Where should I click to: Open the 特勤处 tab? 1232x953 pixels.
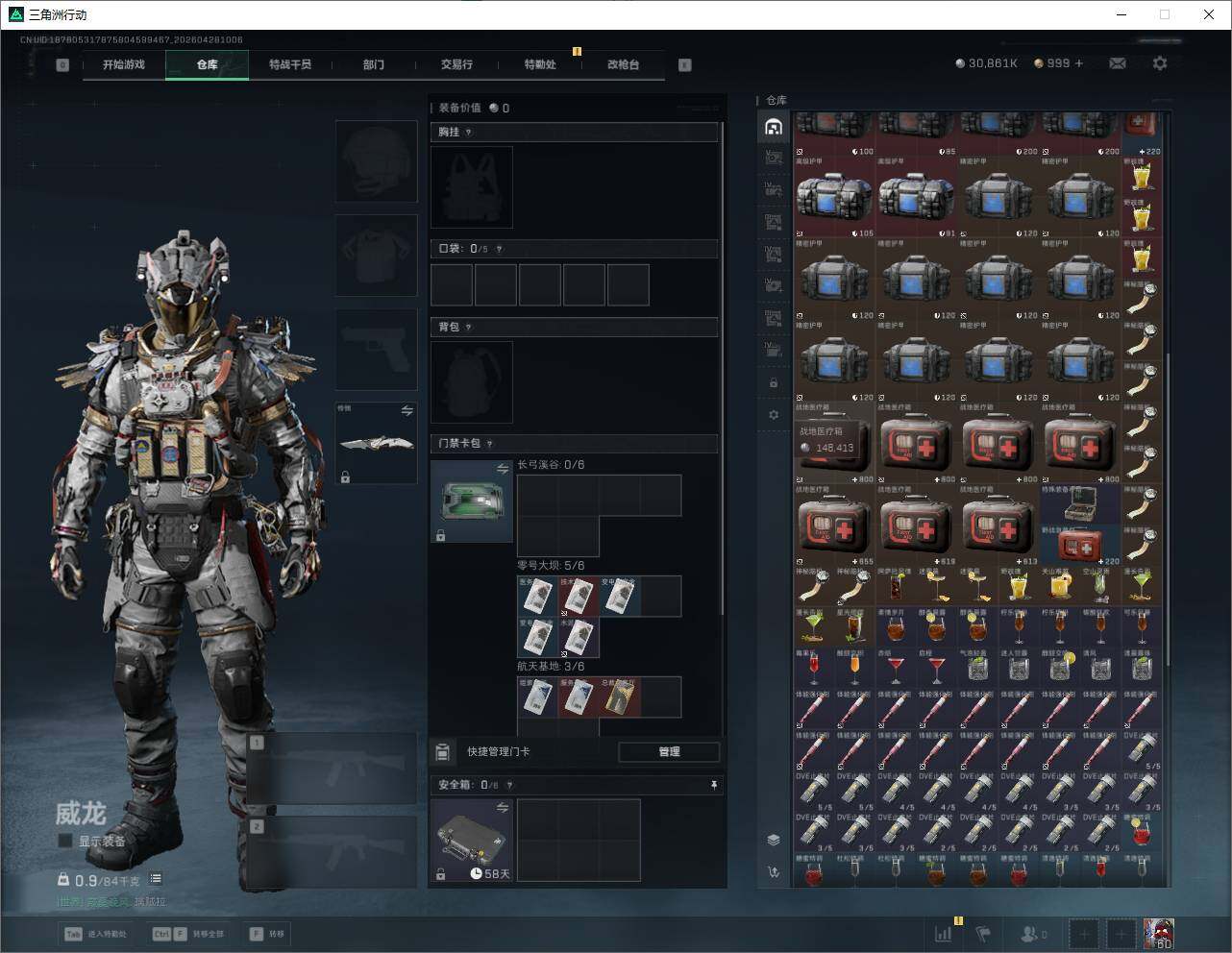coord(540,64)
